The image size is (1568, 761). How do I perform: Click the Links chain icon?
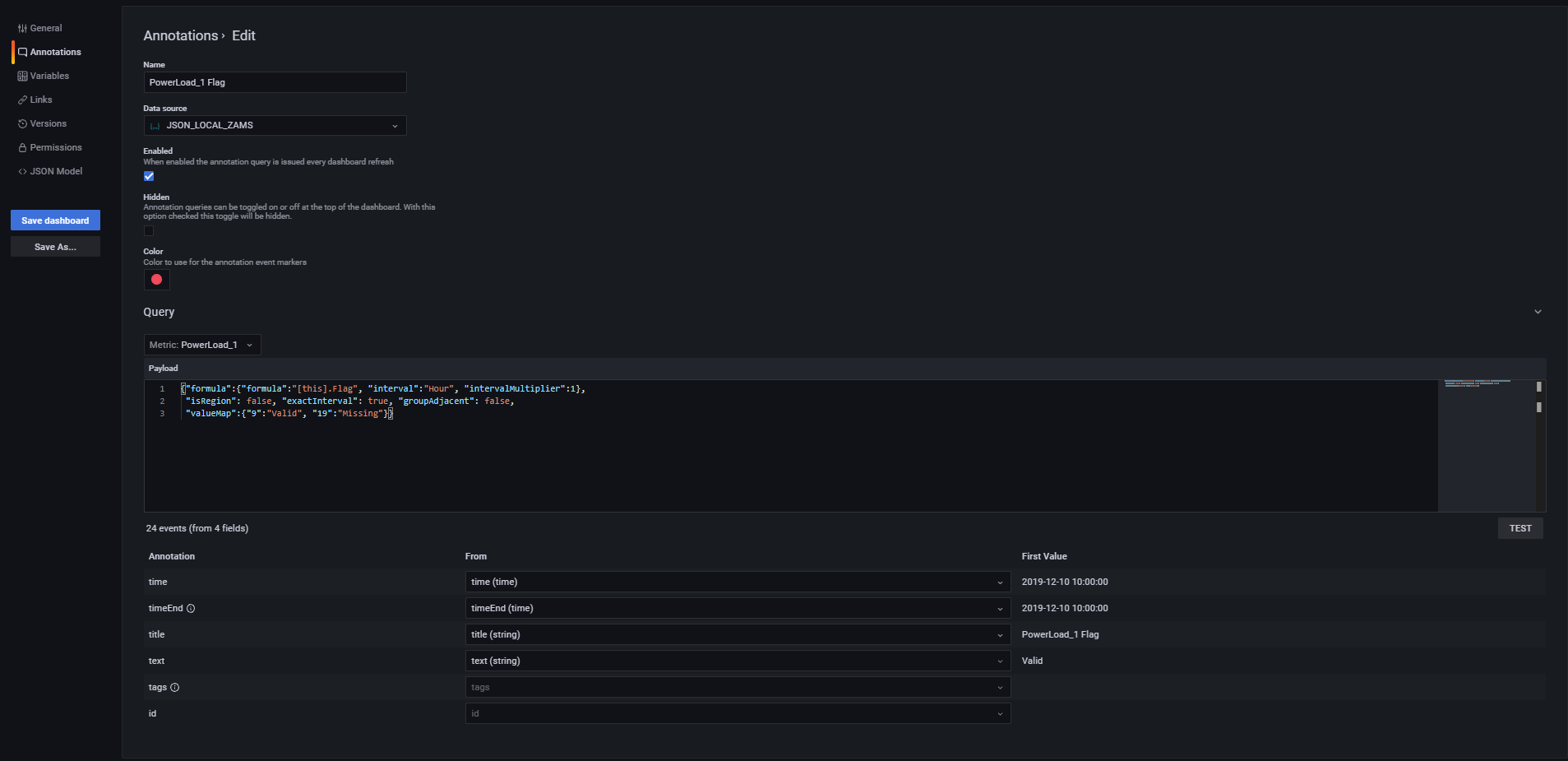tap(22, 100)
